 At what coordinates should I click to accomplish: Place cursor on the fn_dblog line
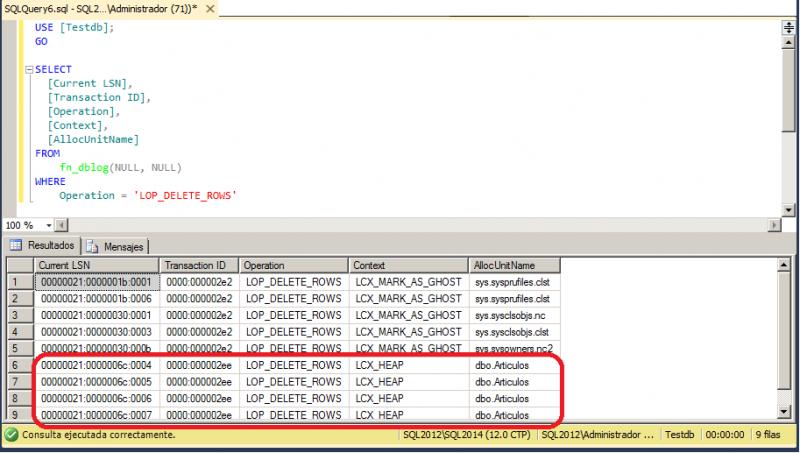pyautogui.click(x=120, y=167)
